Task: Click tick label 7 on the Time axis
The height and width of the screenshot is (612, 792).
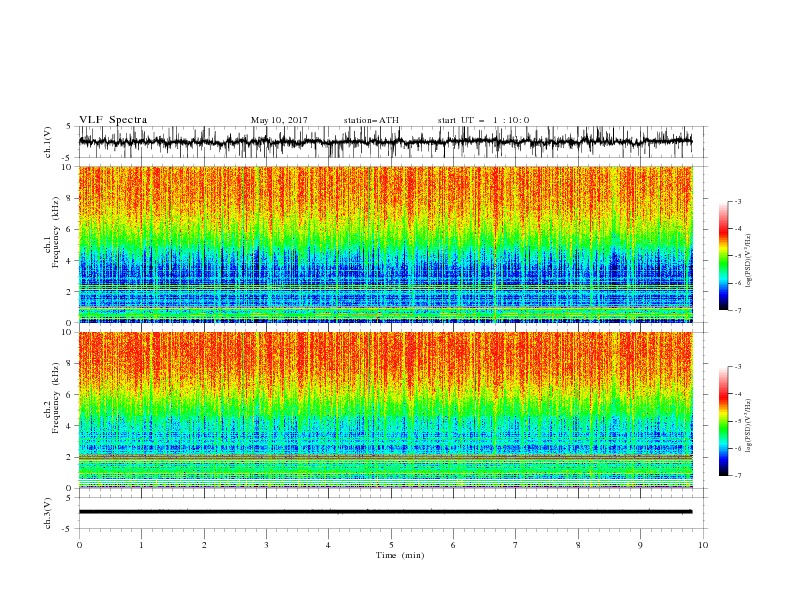Action: 516,545
